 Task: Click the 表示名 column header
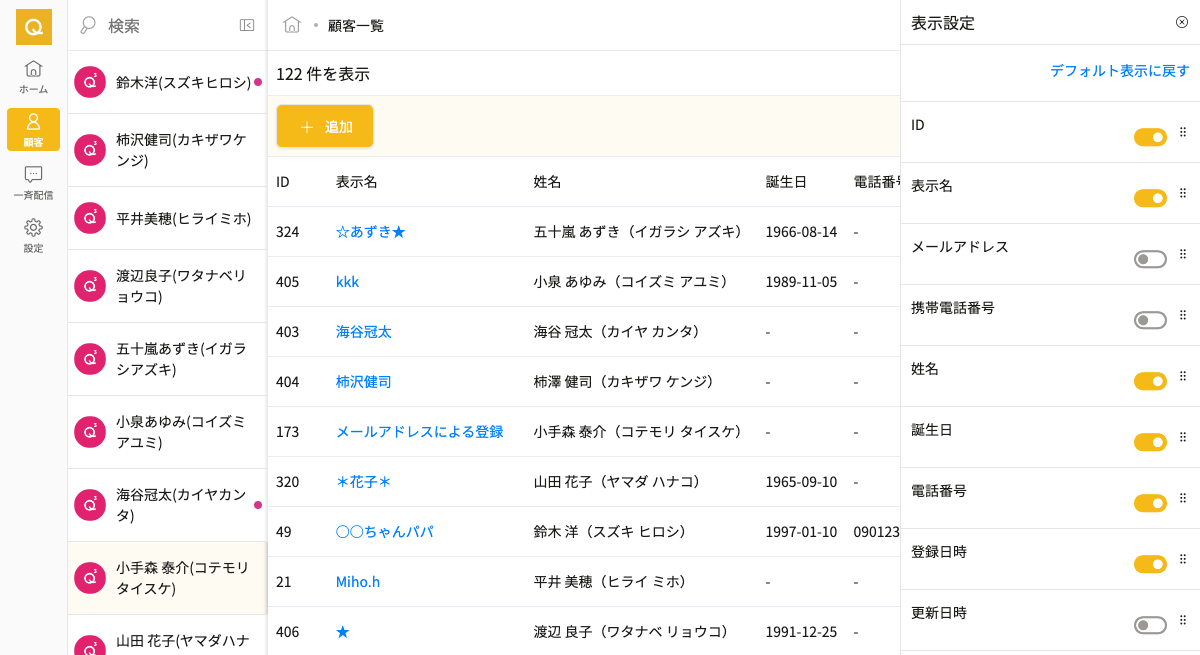coord(357,182)
